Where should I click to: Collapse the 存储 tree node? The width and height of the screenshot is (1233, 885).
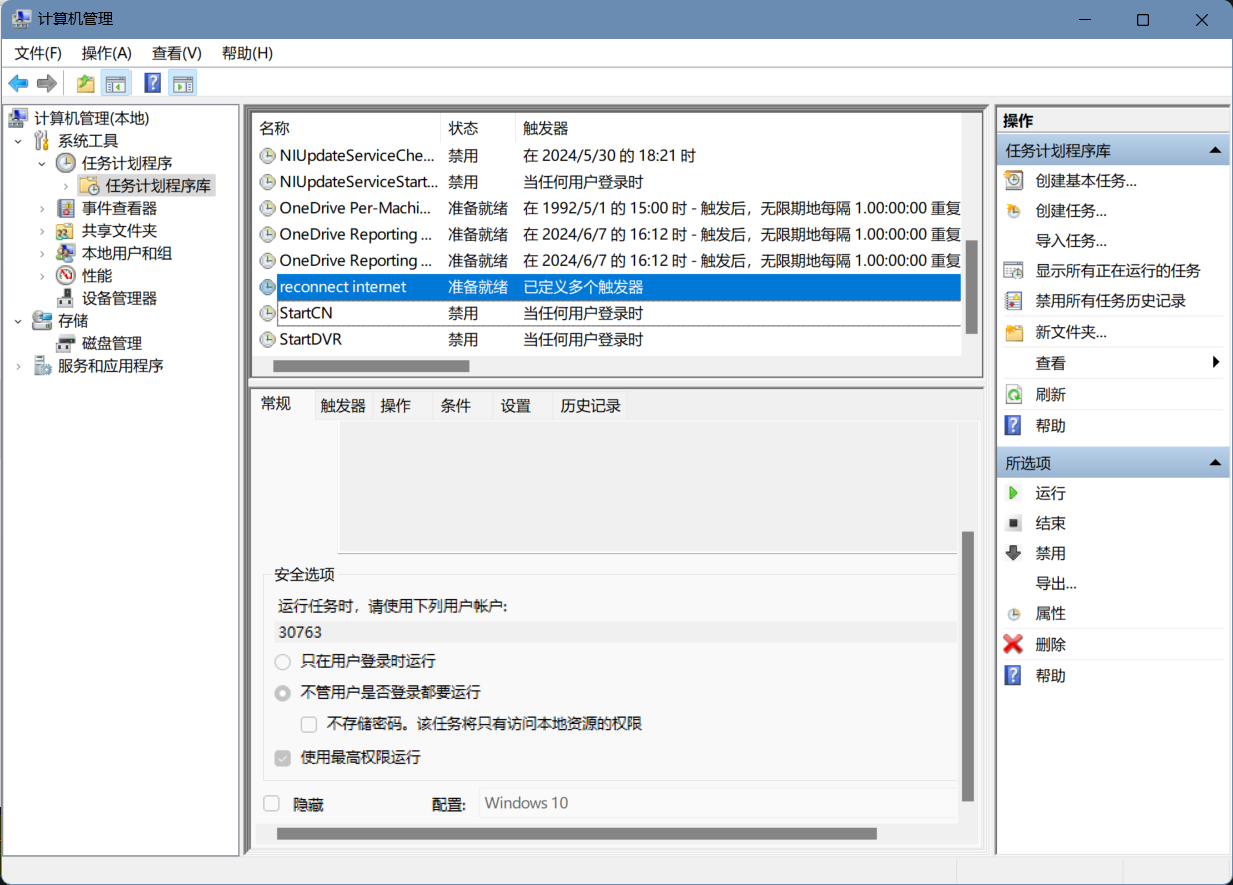tap(18, 321)
